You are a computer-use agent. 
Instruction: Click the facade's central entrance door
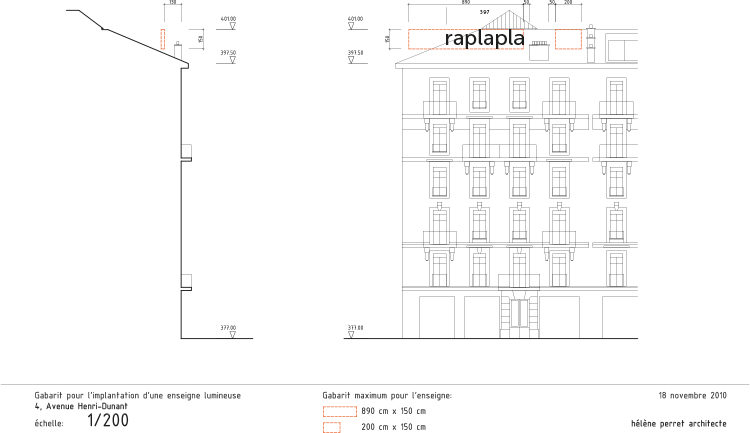519,313
